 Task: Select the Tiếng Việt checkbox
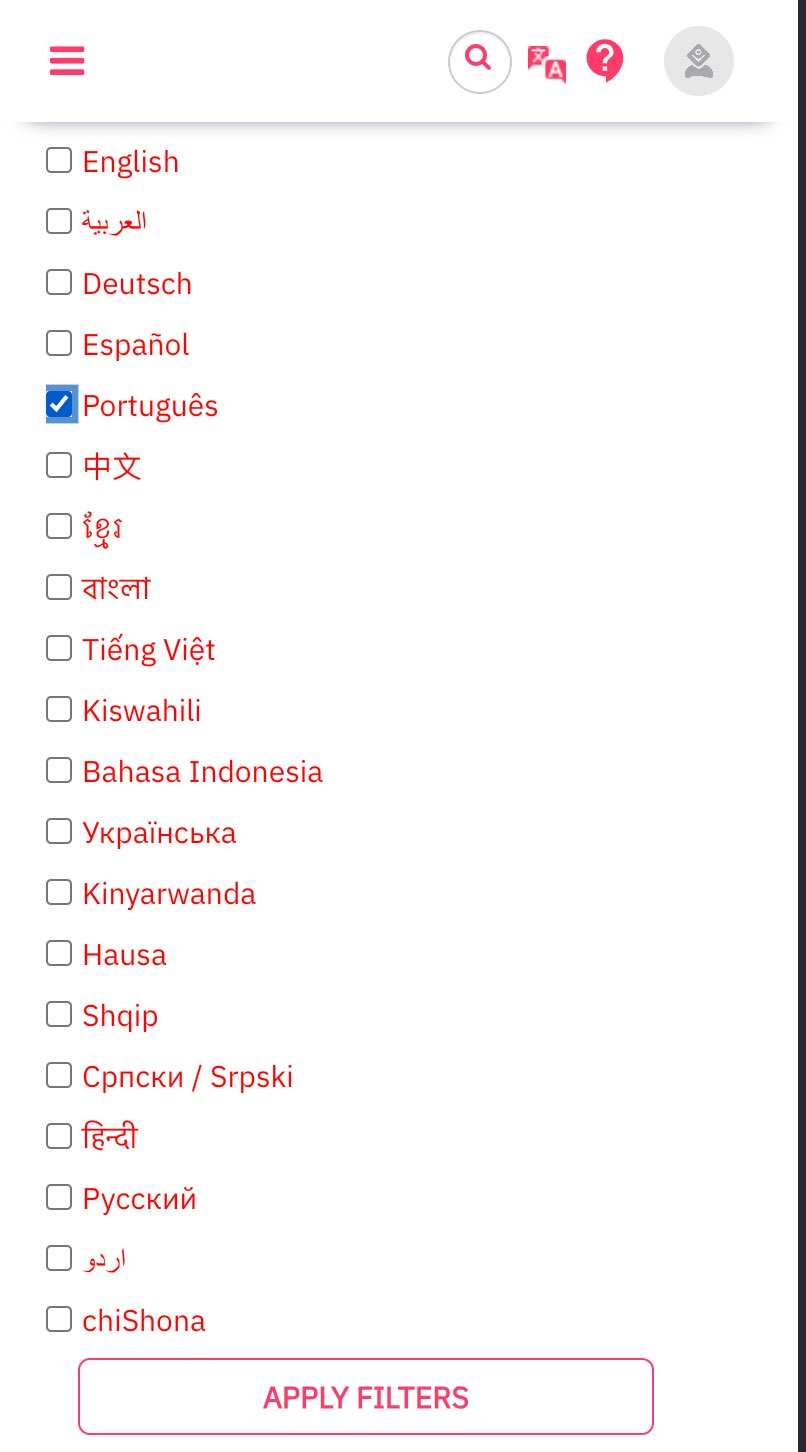(59, 648)
